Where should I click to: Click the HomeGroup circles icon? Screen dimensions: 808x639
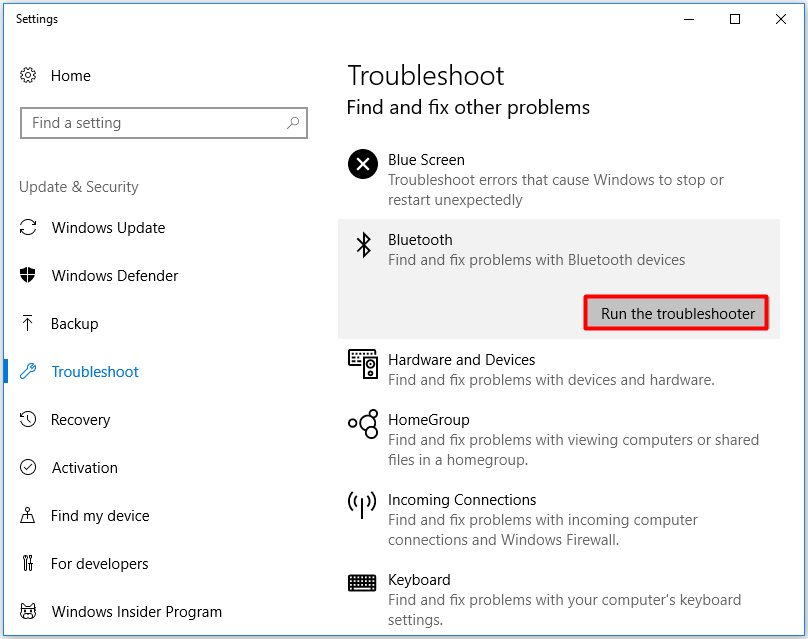tap(363, 424)
